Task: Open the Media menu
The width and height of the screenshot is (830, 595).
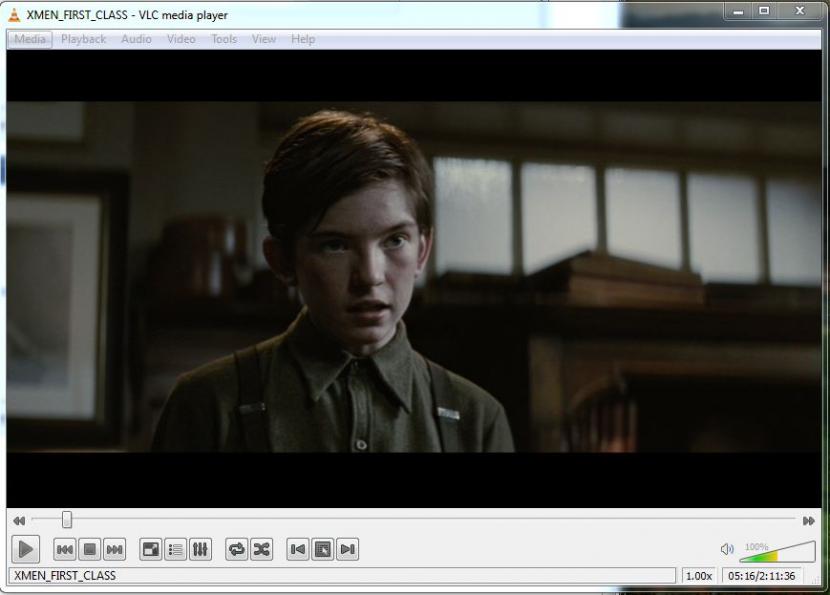Action: [x=30, y=39]
